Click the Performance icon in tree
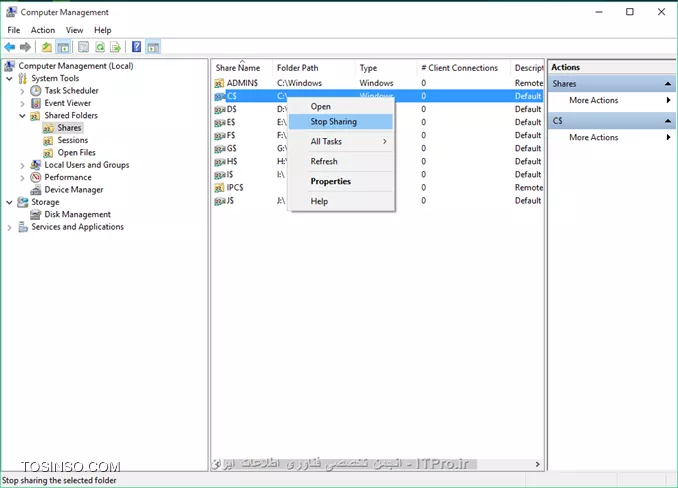The height and width of the screenshot is (488, 678). pyautogui.click(x=36, y=177)
